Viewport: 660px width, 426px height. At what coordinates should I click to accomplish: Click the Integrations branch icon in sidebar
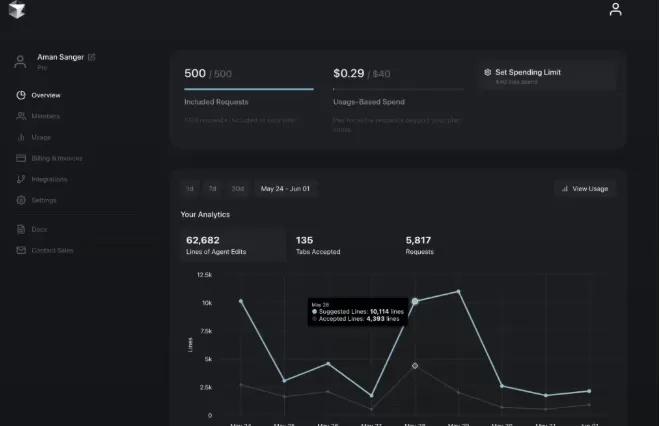[x=21, y=179]
